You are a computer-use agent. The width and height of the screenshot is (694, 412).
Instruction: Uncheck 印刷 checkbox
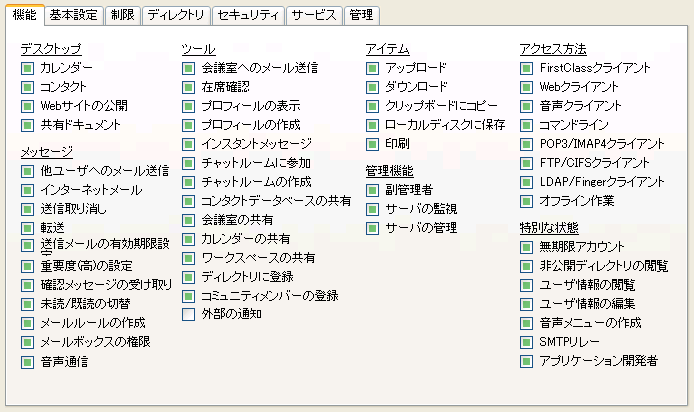(x=372, y=144)
